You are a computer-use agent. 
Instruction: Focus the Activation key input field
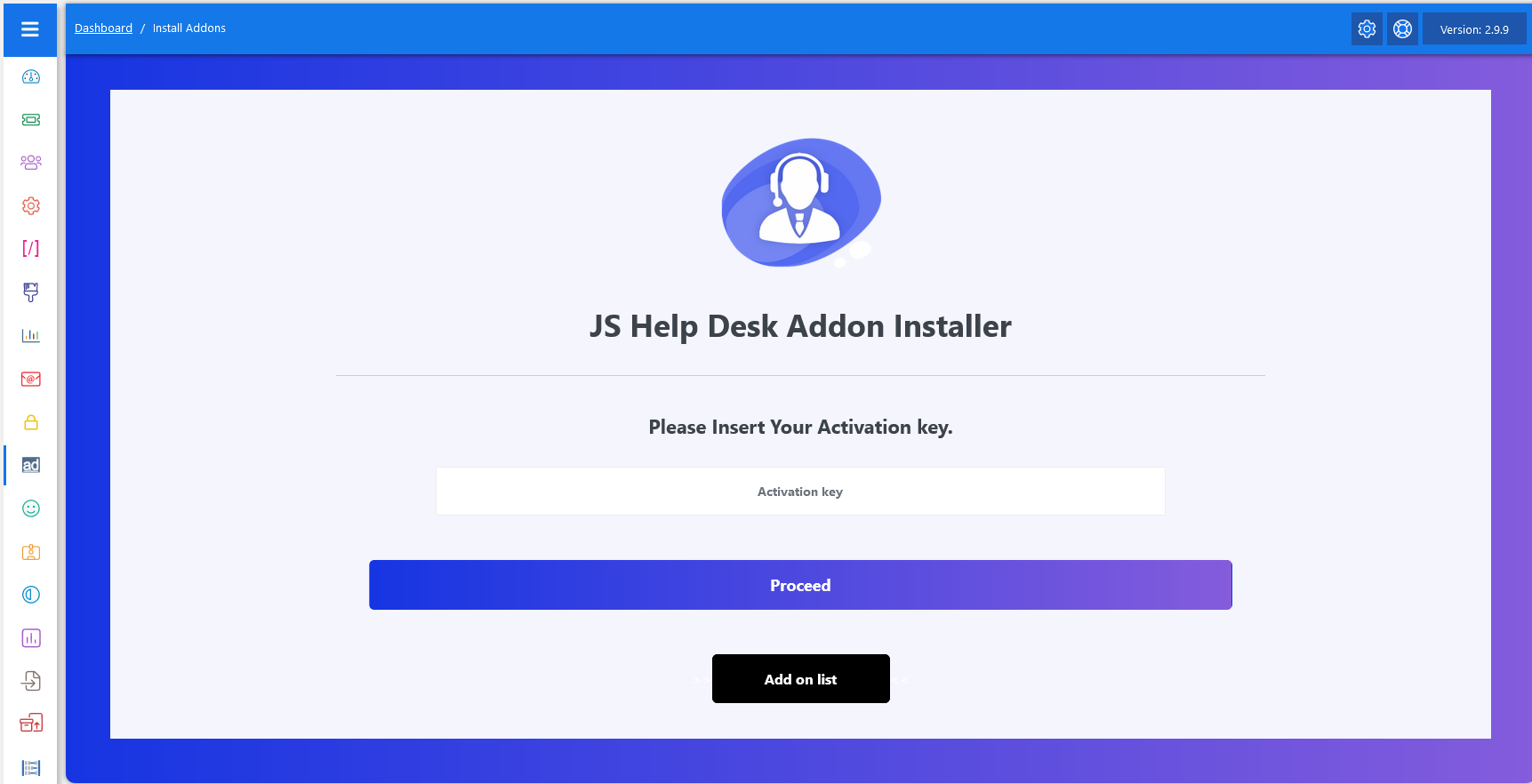800,492
